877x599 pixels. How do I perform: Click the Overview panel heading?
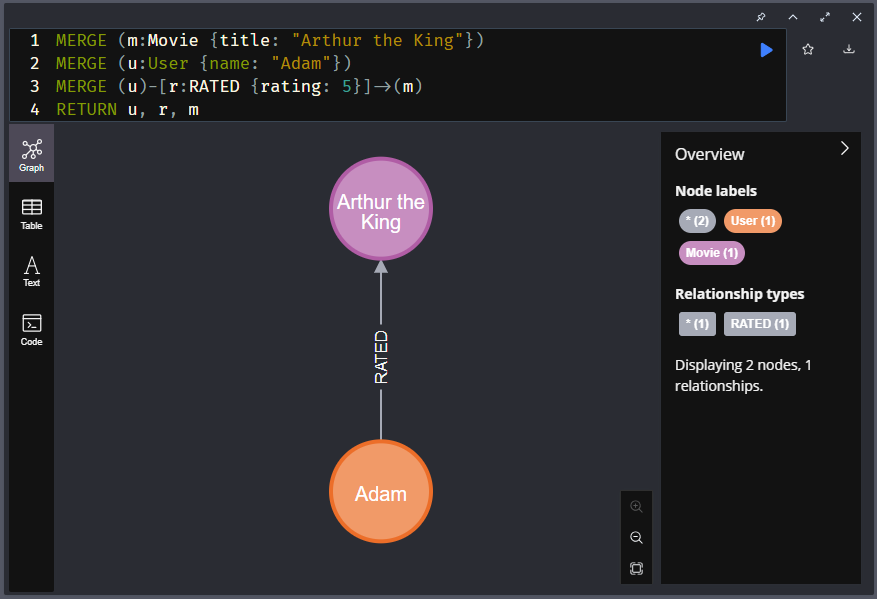point(709,154)
